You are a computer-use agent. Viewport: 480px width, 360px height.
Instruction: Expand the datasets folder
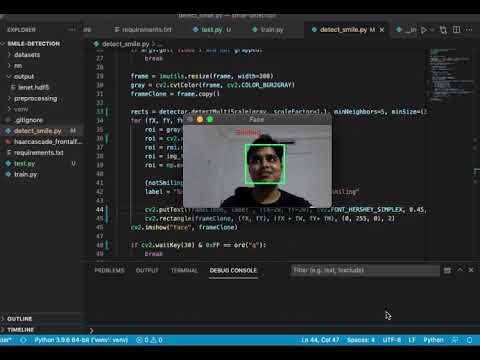(x=27, y=55)
